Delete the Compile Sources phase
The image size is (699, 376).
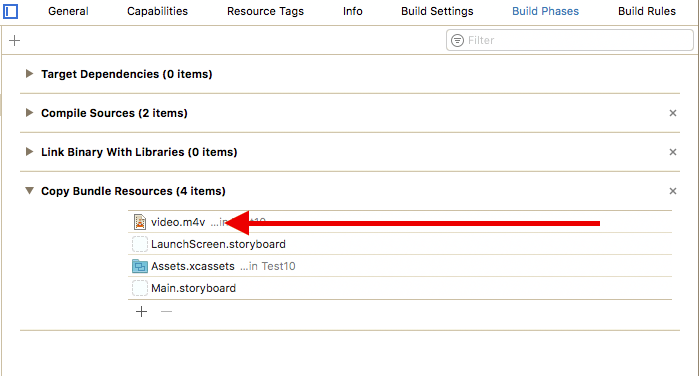673,113
